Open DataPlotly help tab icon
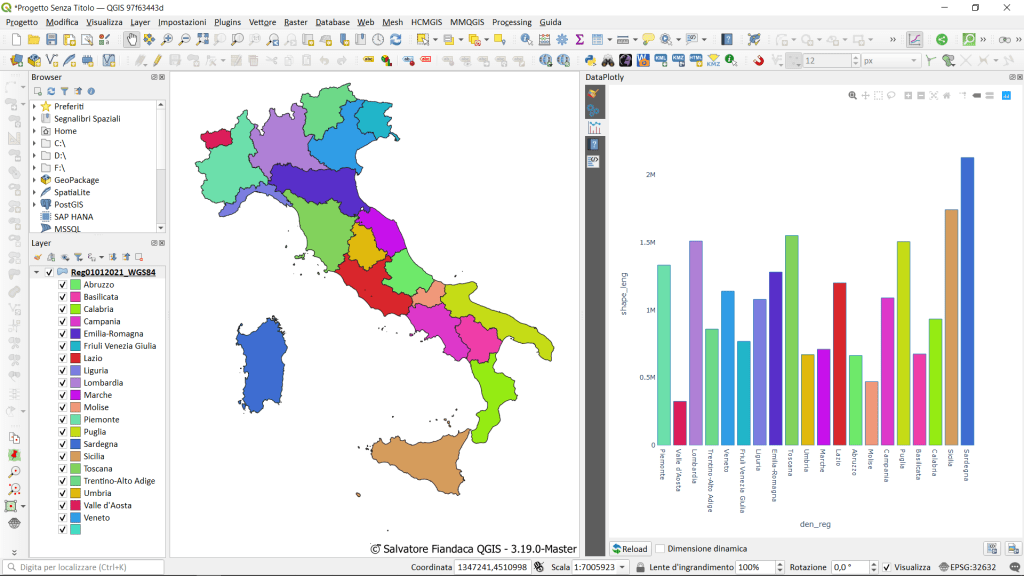The width and height of the screenshot is (1024, 576). (594, 144)
